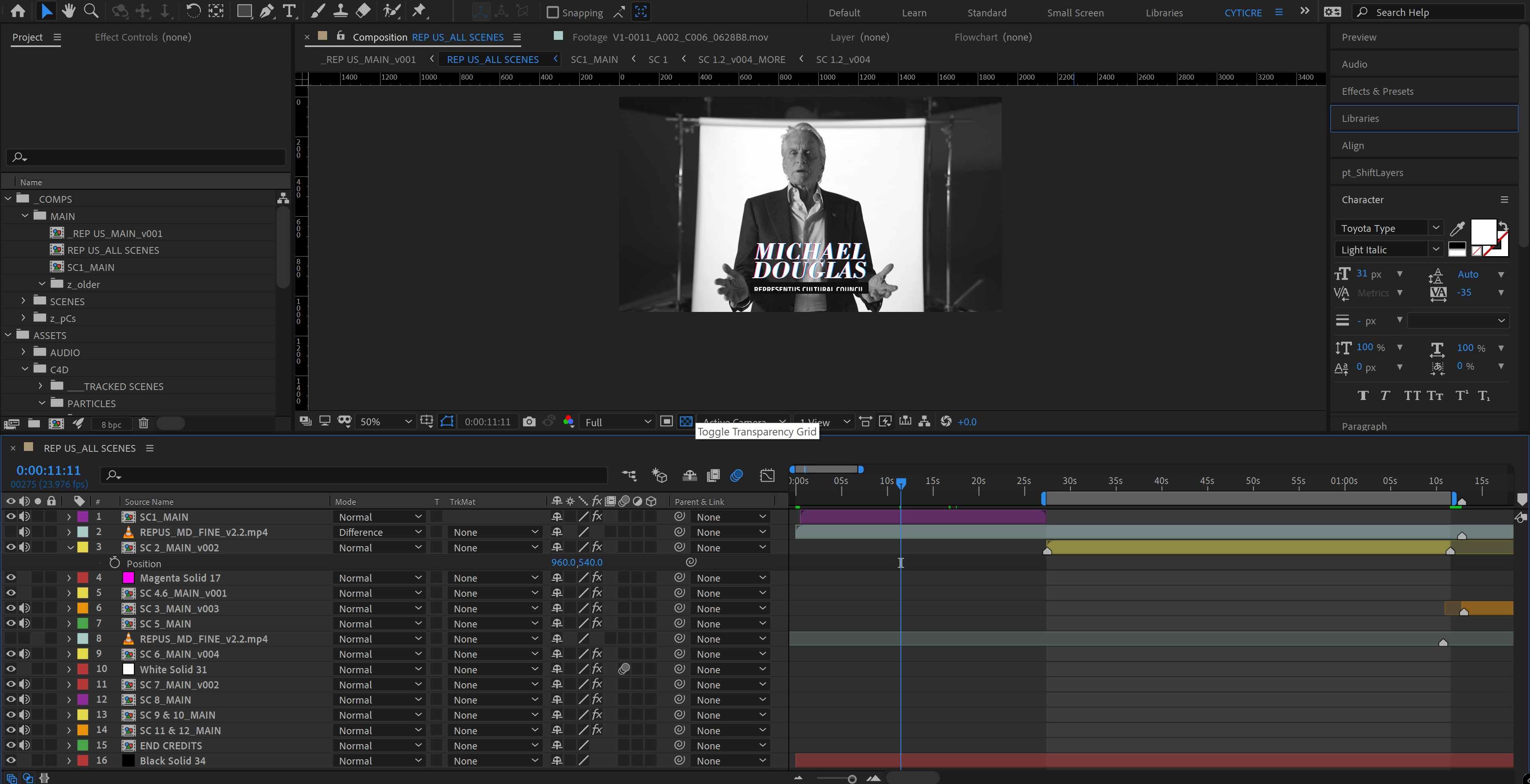Select the Selection arrow tool
The height and width of the screenshot is (784, 1530).
click(46, 11)
